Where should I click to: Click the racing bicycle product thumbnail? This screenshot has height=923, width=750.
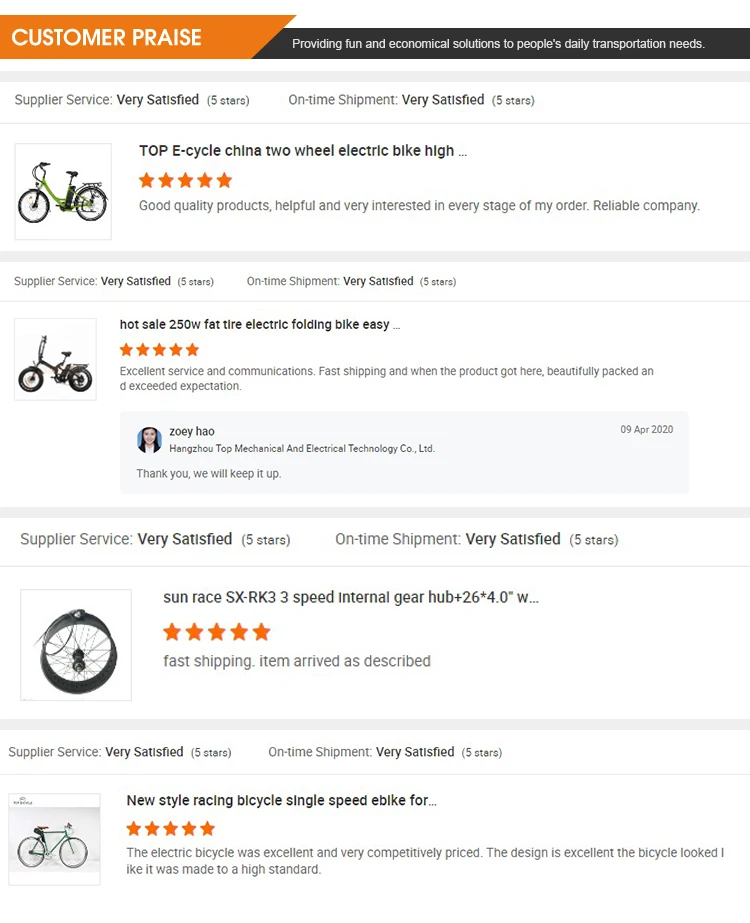tap(54, 839)
